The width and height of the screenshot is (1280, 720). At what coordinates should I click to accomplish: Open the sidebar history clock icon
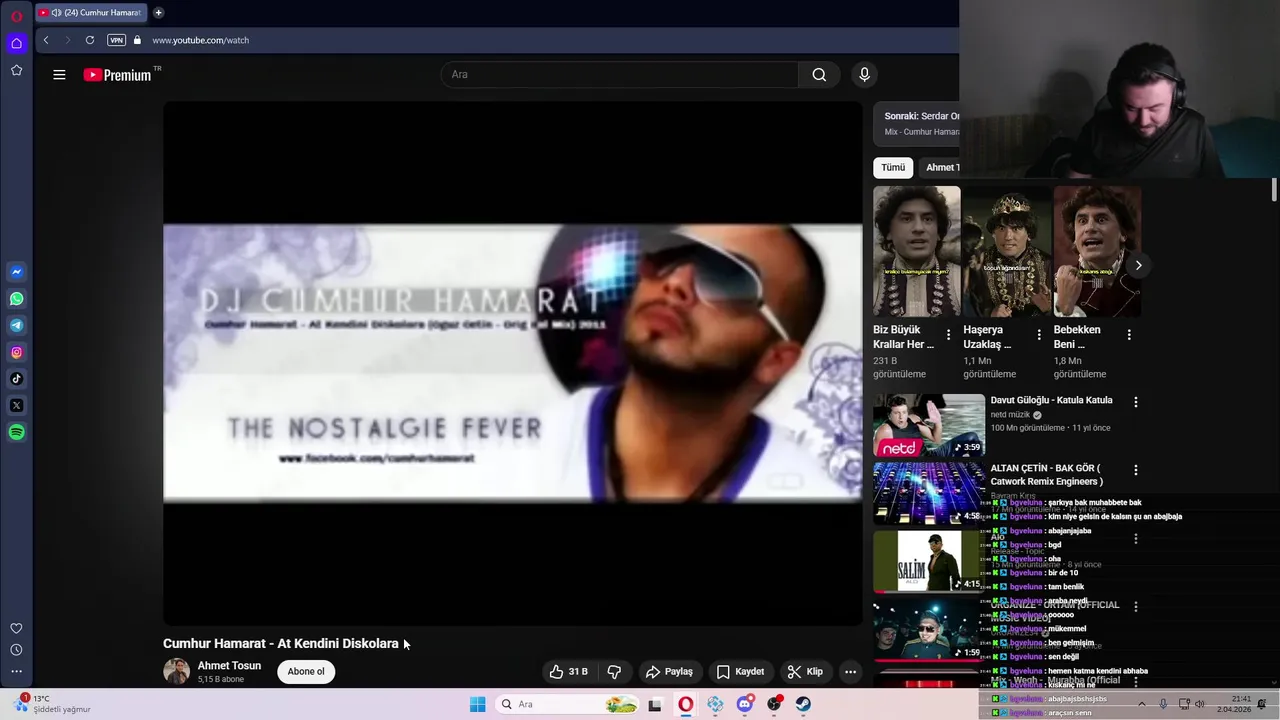(x=16, y=650)
